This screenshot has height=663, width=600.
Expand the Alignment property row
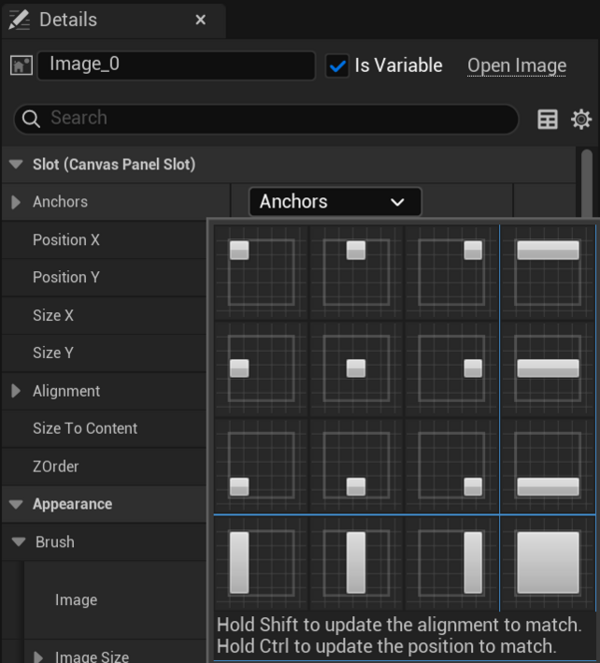coord(16,391)
